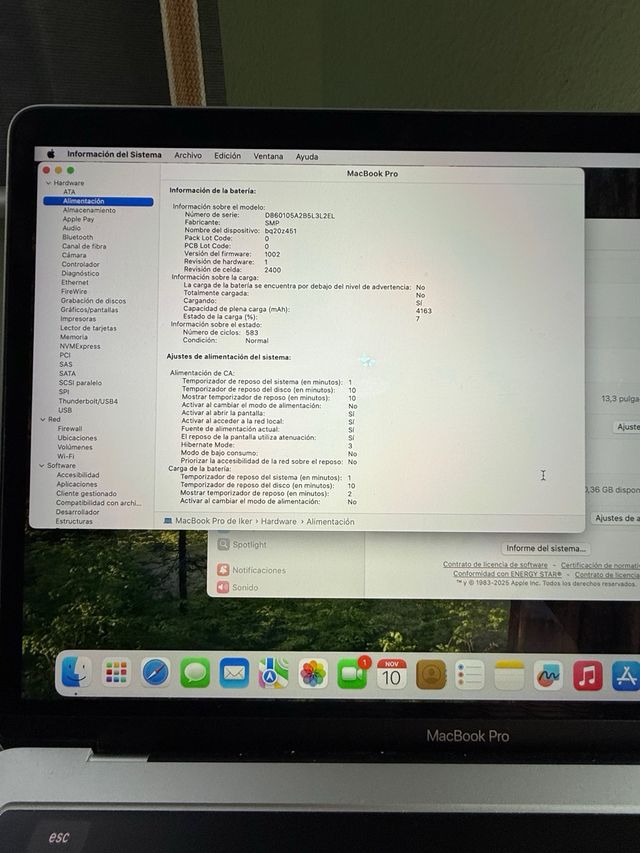Screen dimensions: 640x853
Task: Open Contacts from the dock
Action: (x=431, y=675)
